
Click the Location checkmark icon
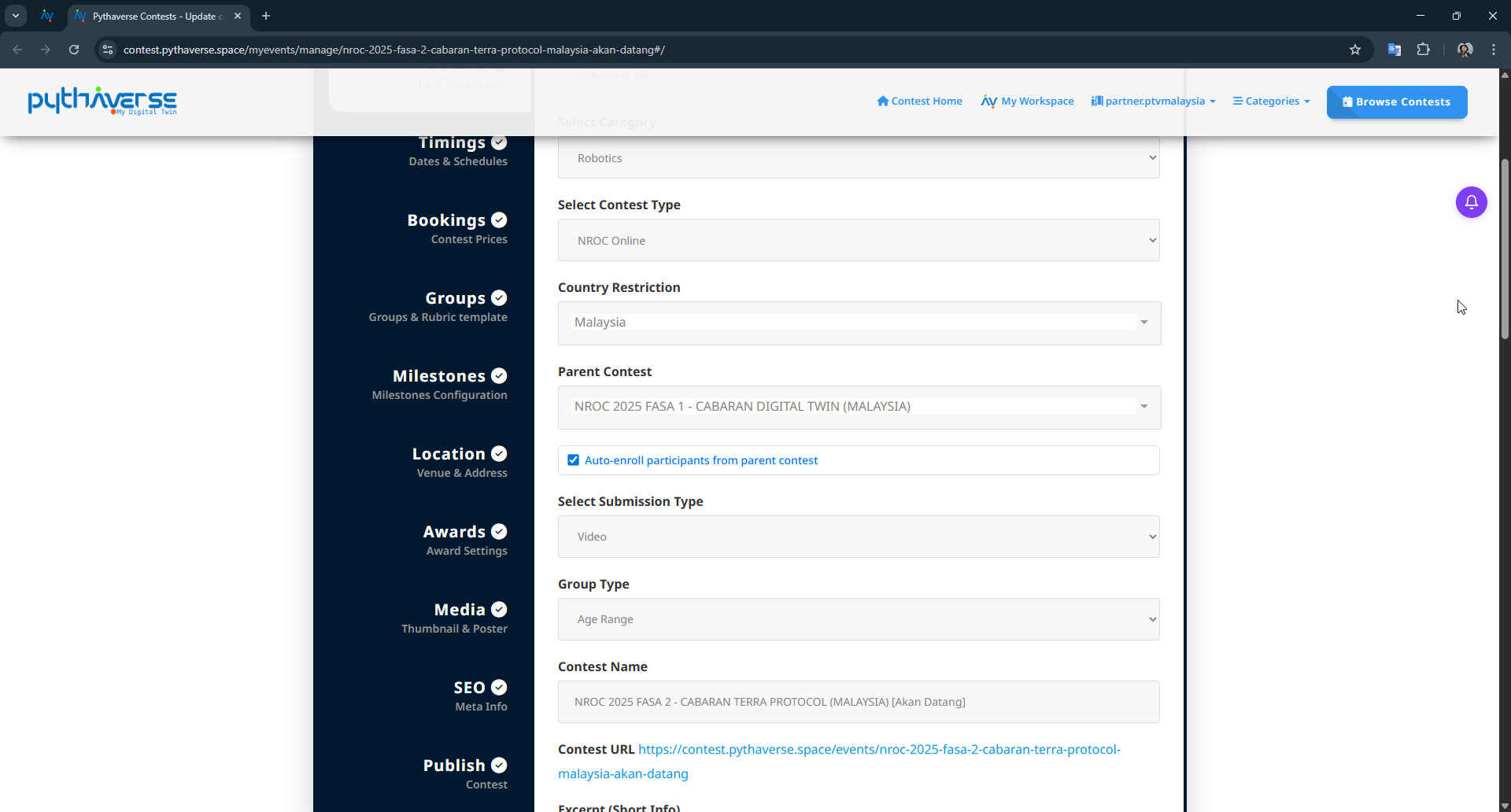click(x=499, y=453)
